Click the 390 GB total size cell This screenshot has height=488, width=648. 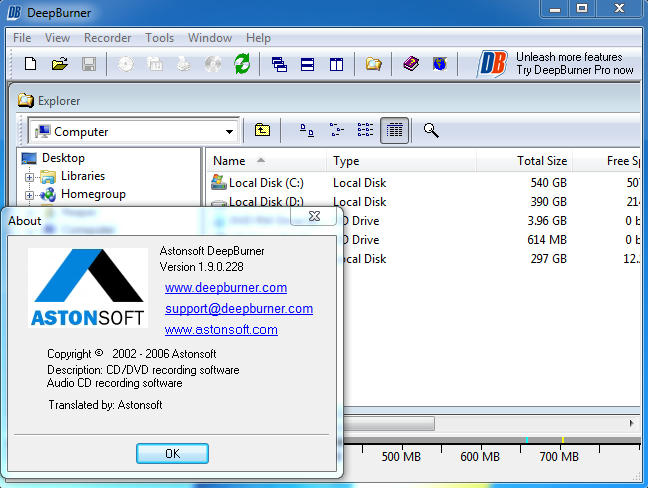(x=548, y=202)
